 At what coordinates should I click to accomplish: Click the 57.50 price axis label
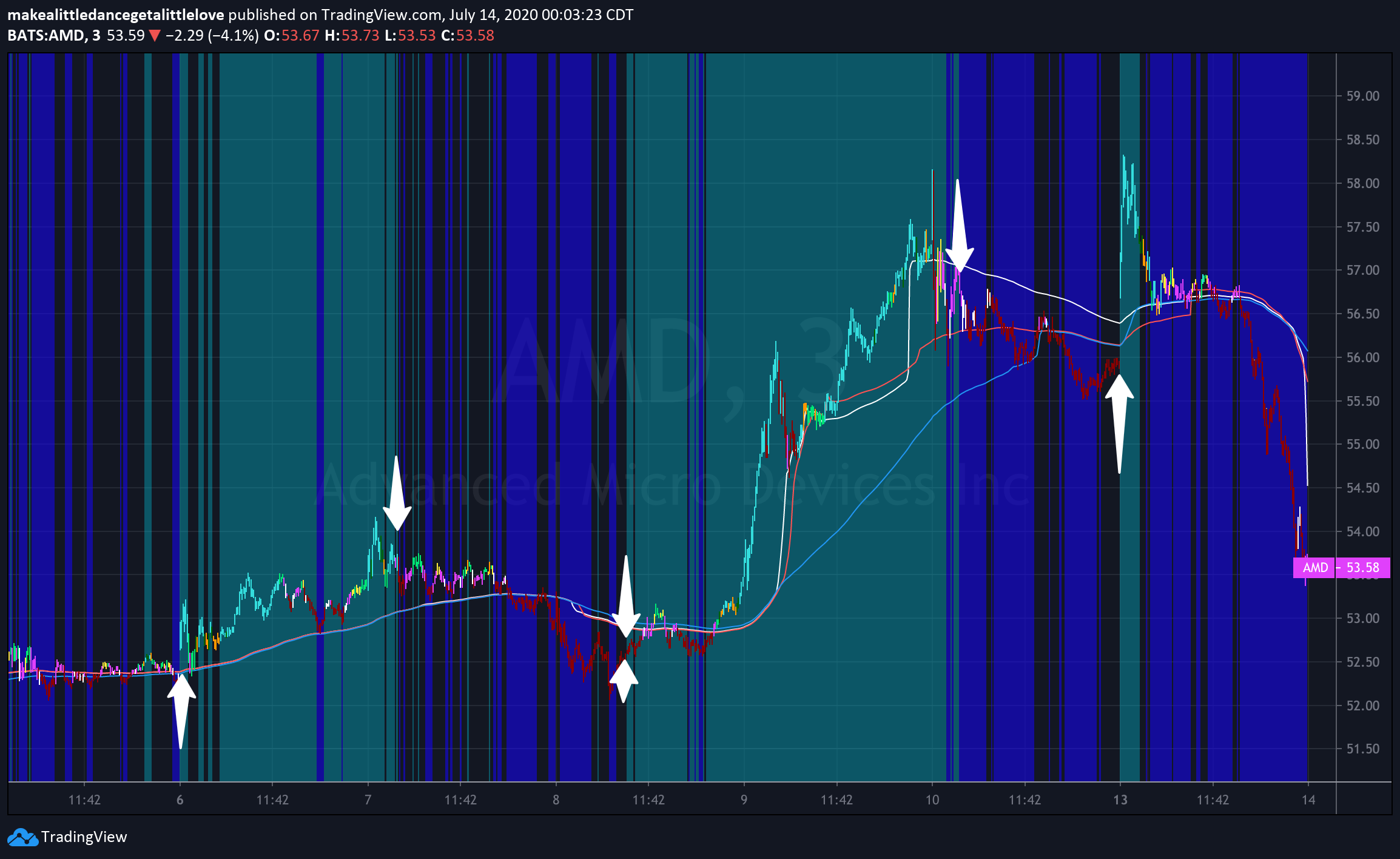(1363, 227)
